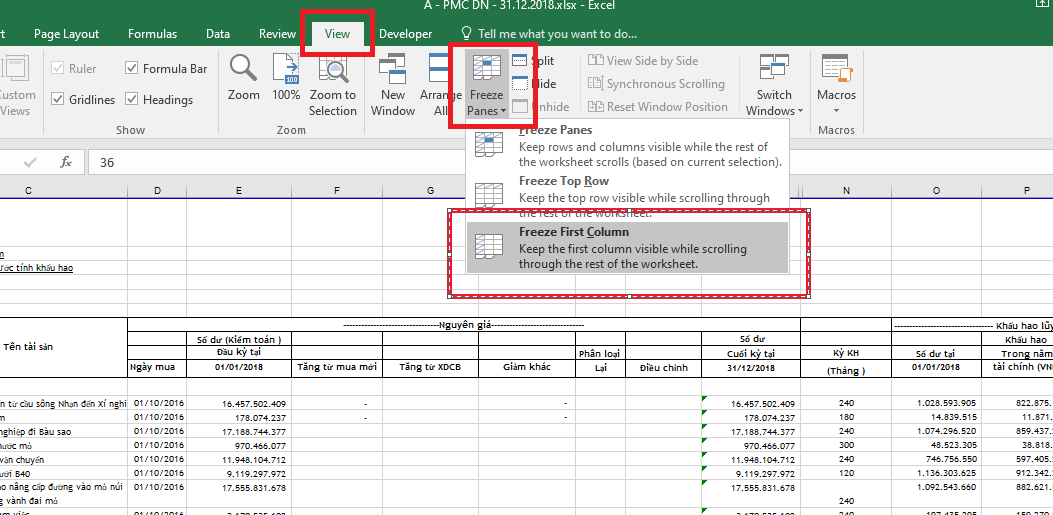Toggle the Formula Bar checkbox
Viewport: 1053px width, 515px height.
(x=133, y=69)
